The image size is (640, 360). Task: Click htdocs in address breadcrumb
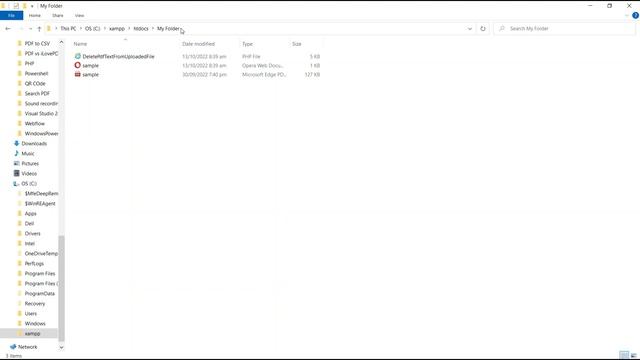(x=141, y=29)
